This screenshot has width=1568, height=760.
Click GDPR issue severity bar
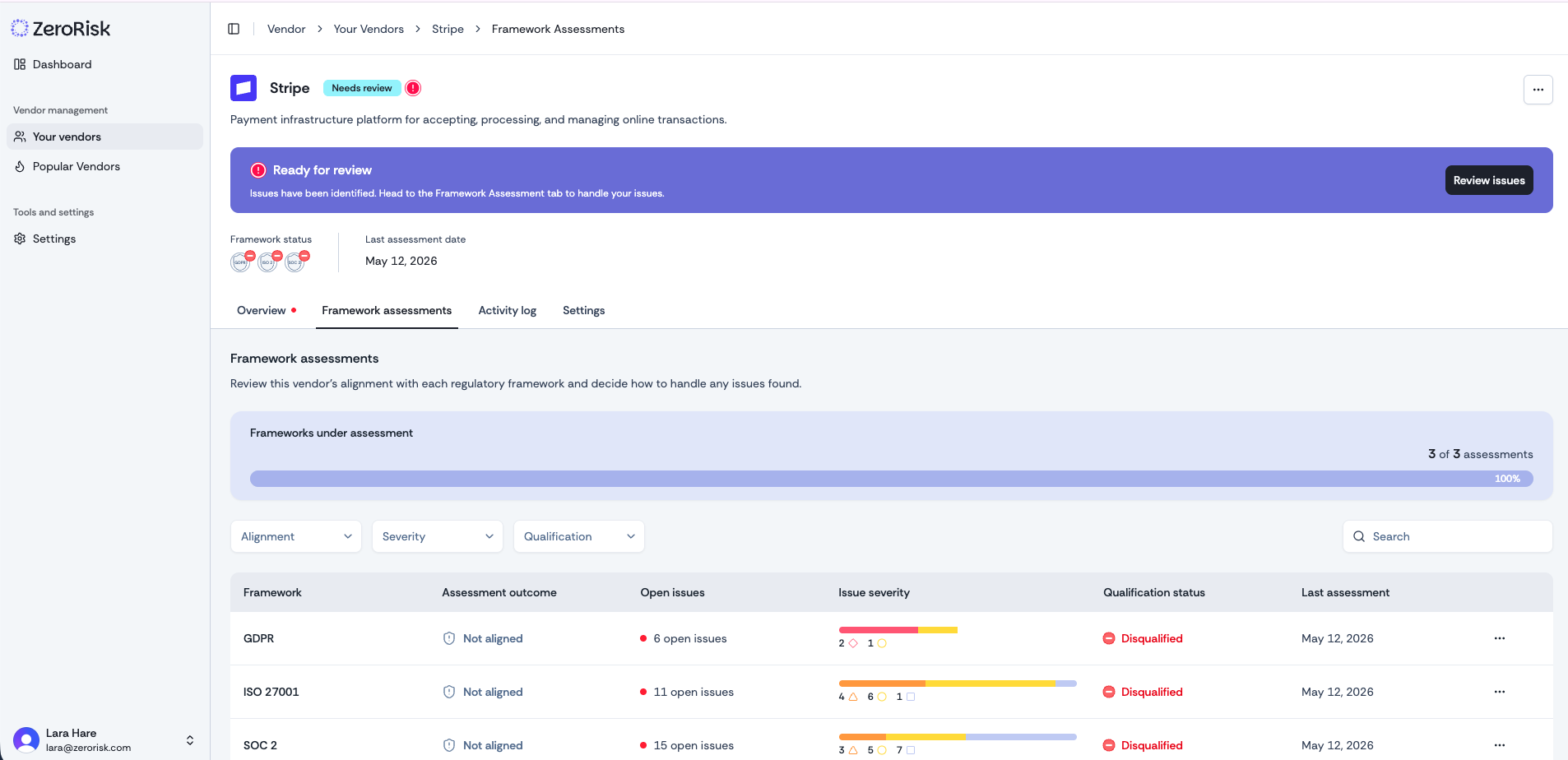(898, 630)
